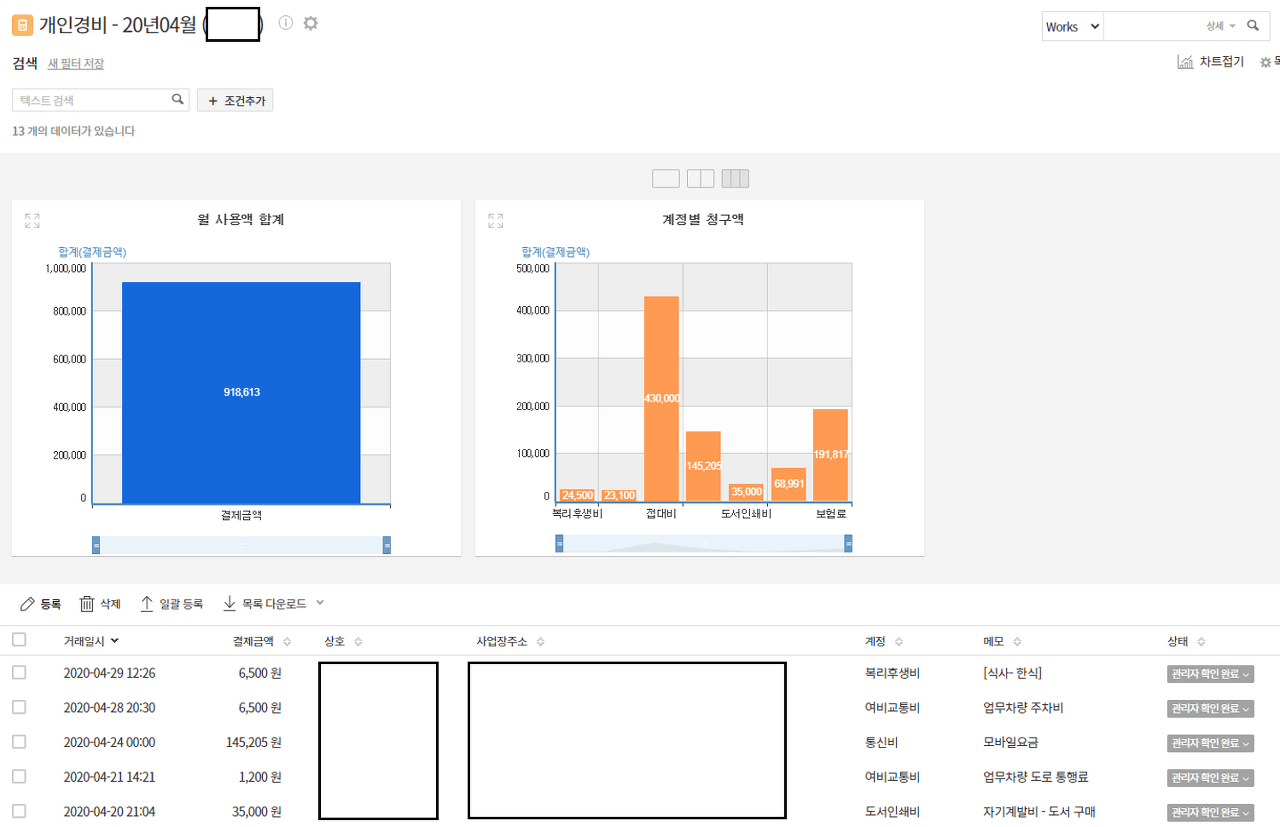Sort by 메모 column arrows

[1017, 642]
